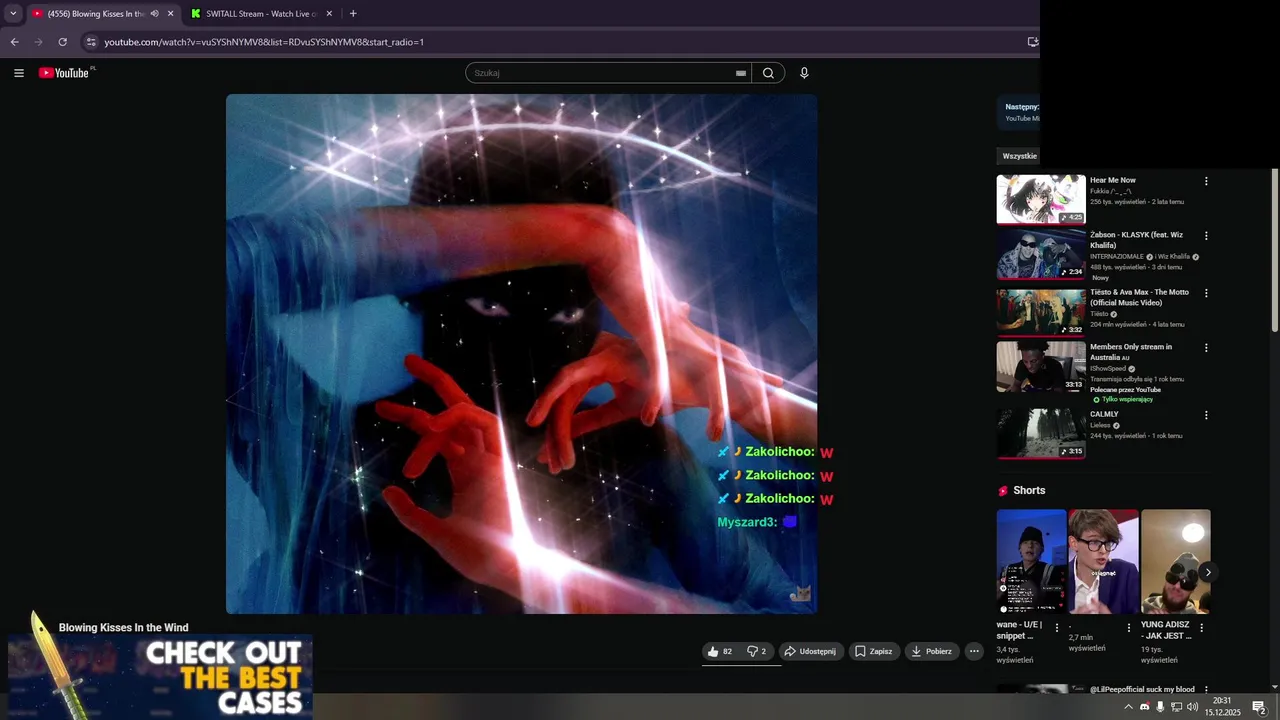Viewport: 1280px width, 720px height.
Task: Show hidden tray icons chevron
Action: 1128,707
